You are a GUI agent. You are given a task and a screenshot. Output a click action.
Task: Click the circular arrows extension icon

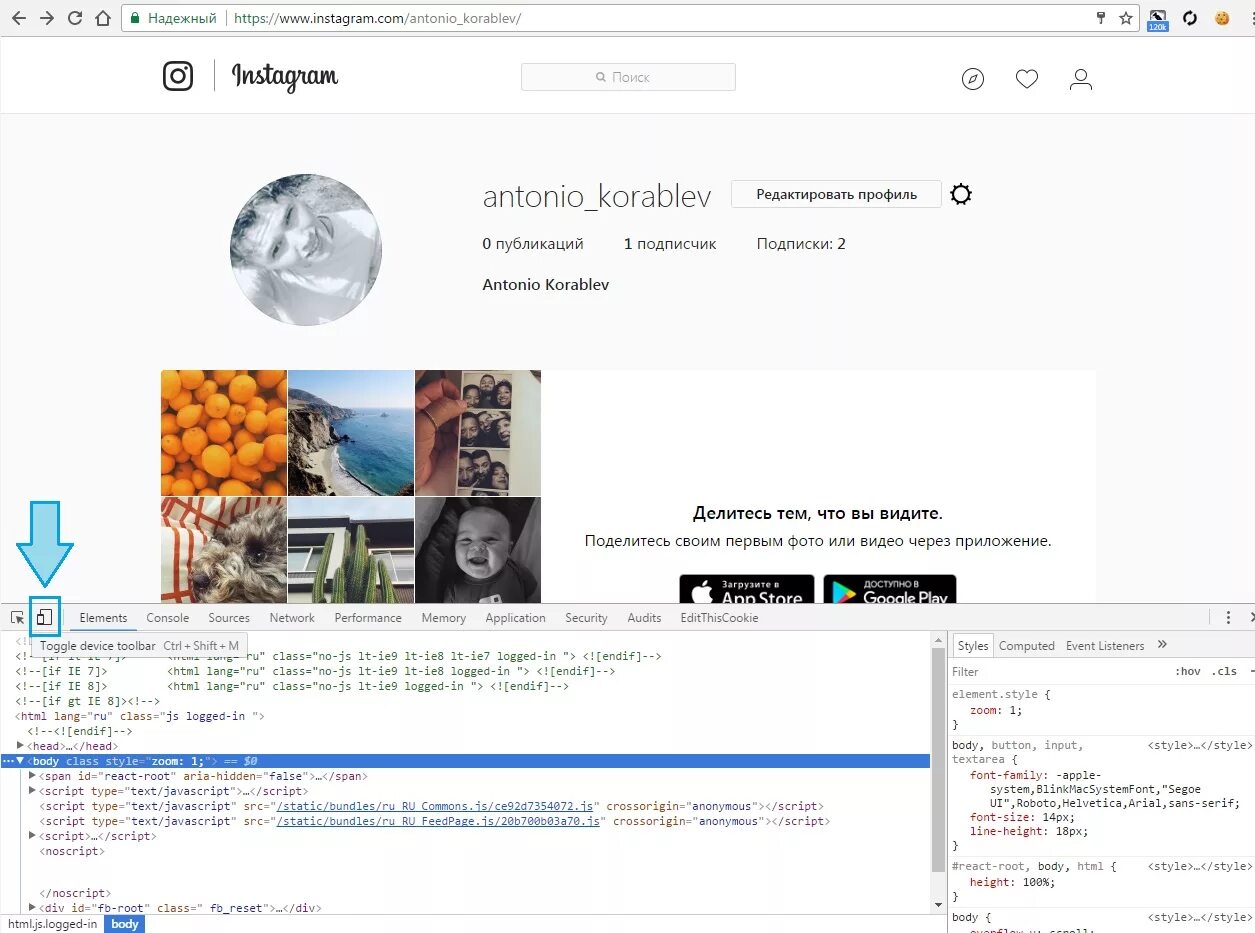tap(1190, 18)
